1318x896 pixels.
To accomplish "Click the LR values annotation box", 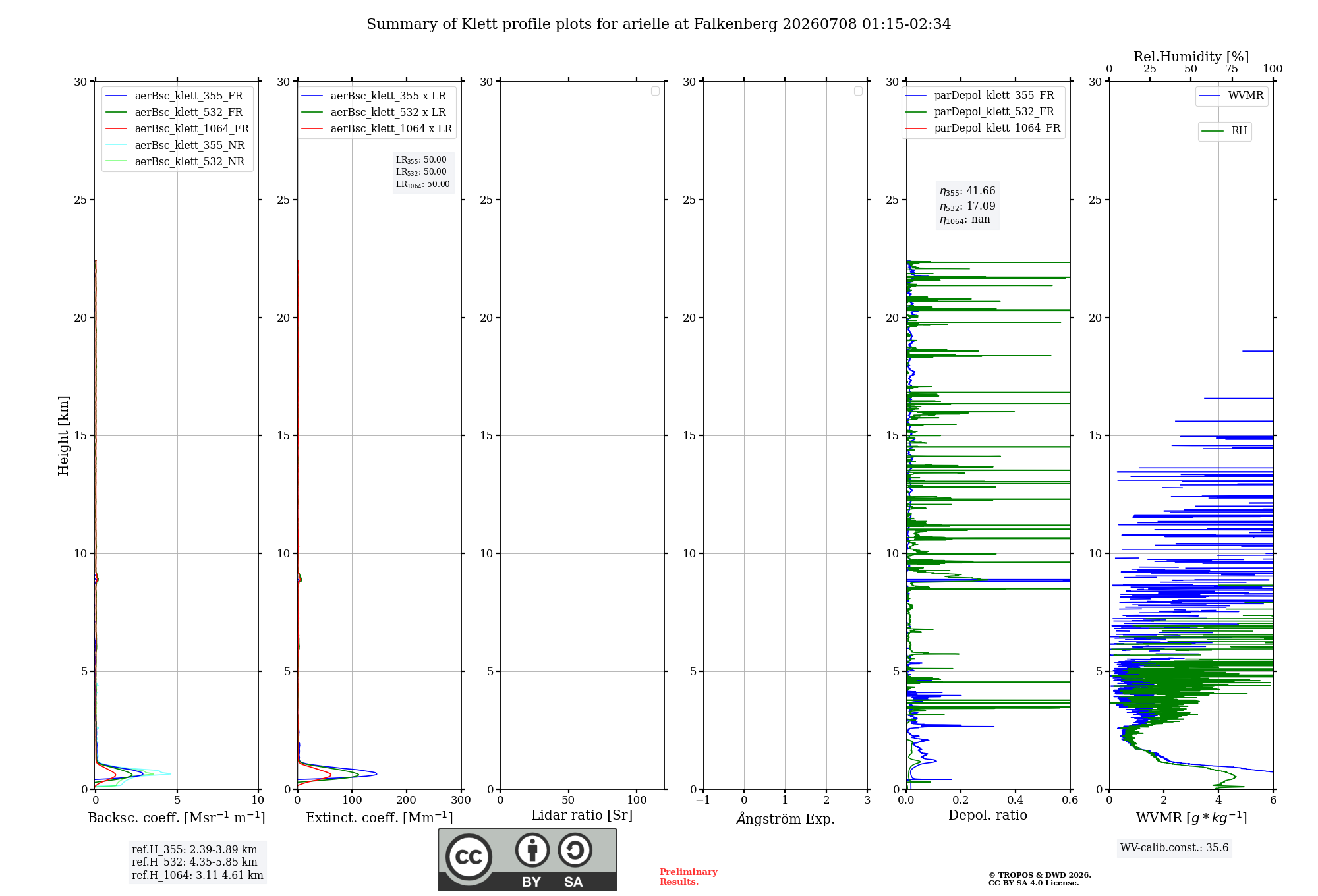I will 423,172.
